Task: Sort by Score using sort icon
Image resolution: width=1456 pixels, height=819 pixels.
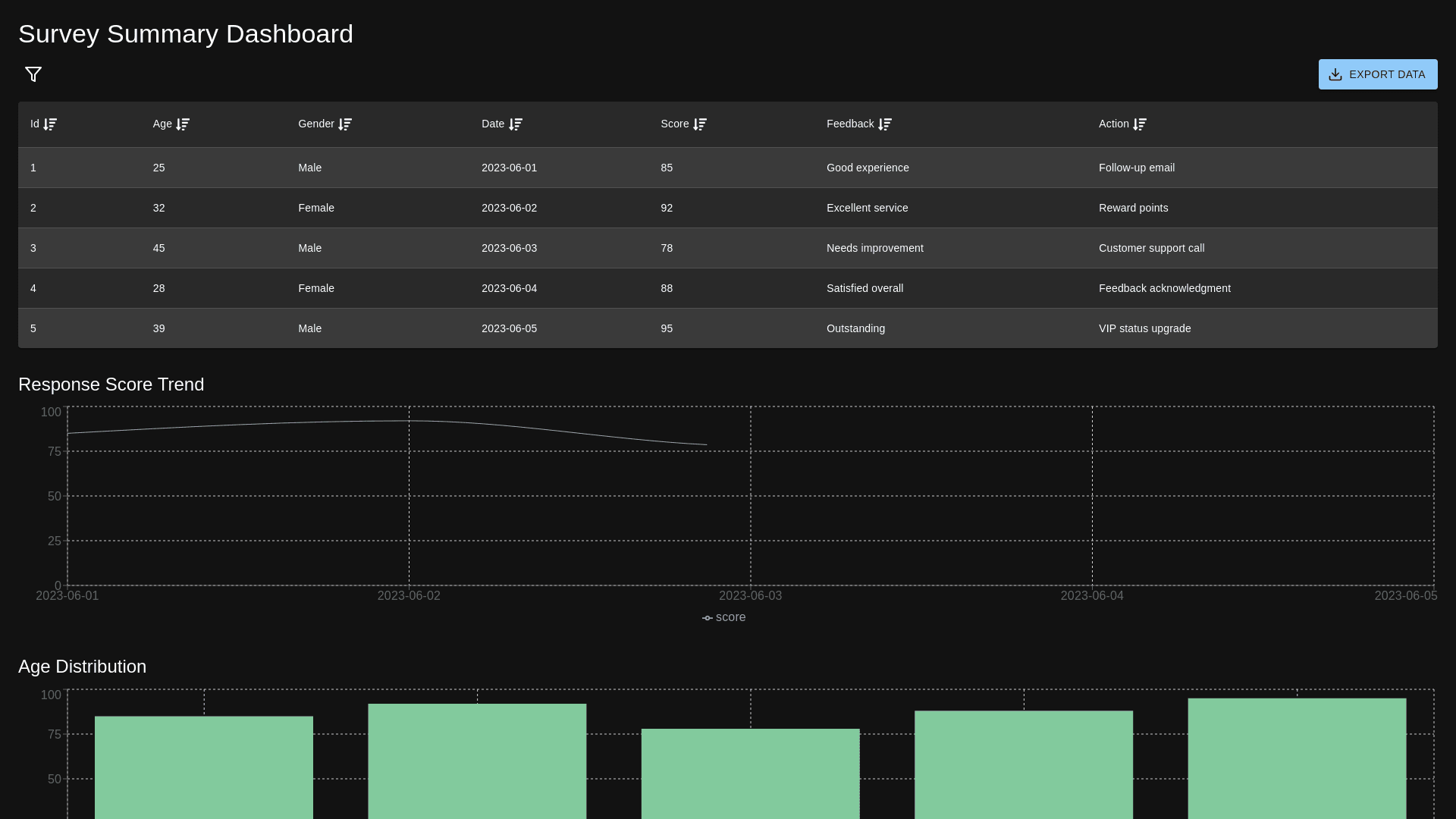Action: point(700,124)
